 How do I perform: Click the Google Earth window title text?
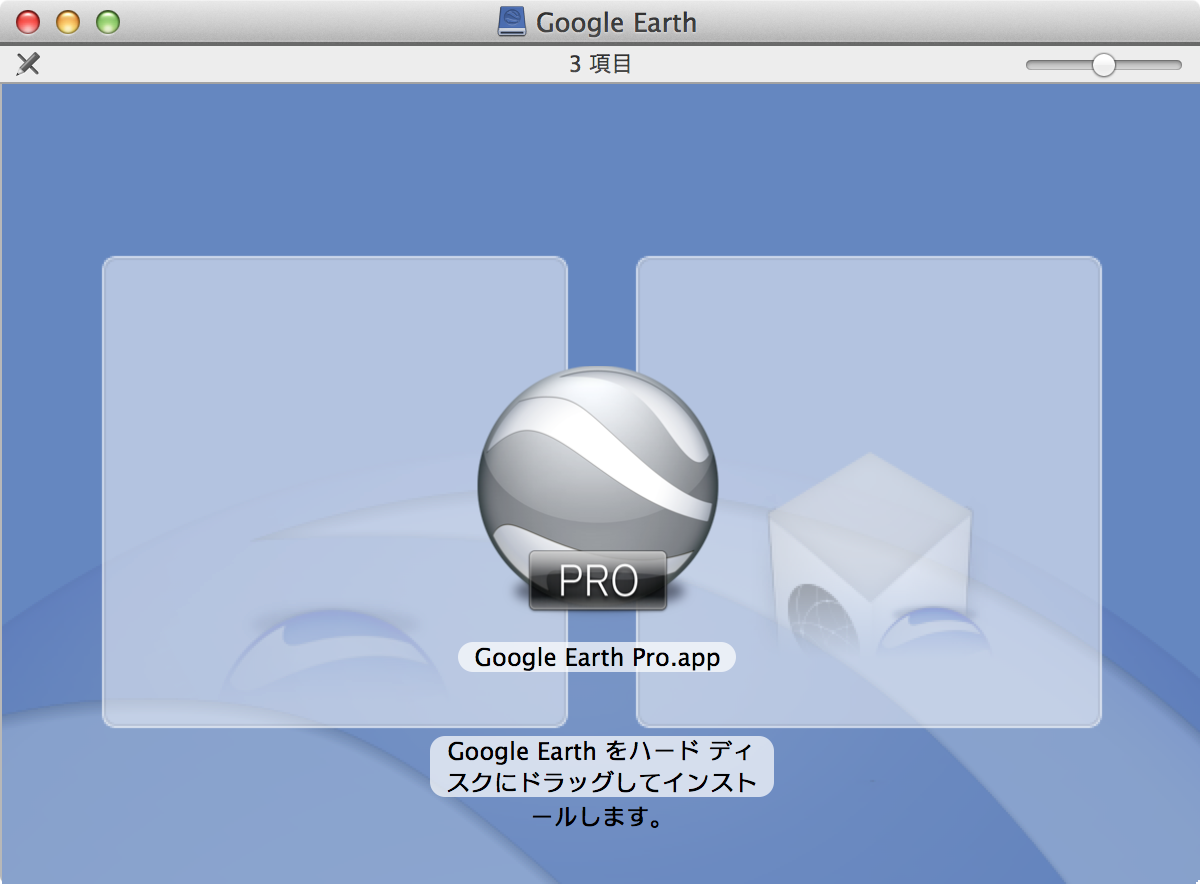click(x=616, y=22)
